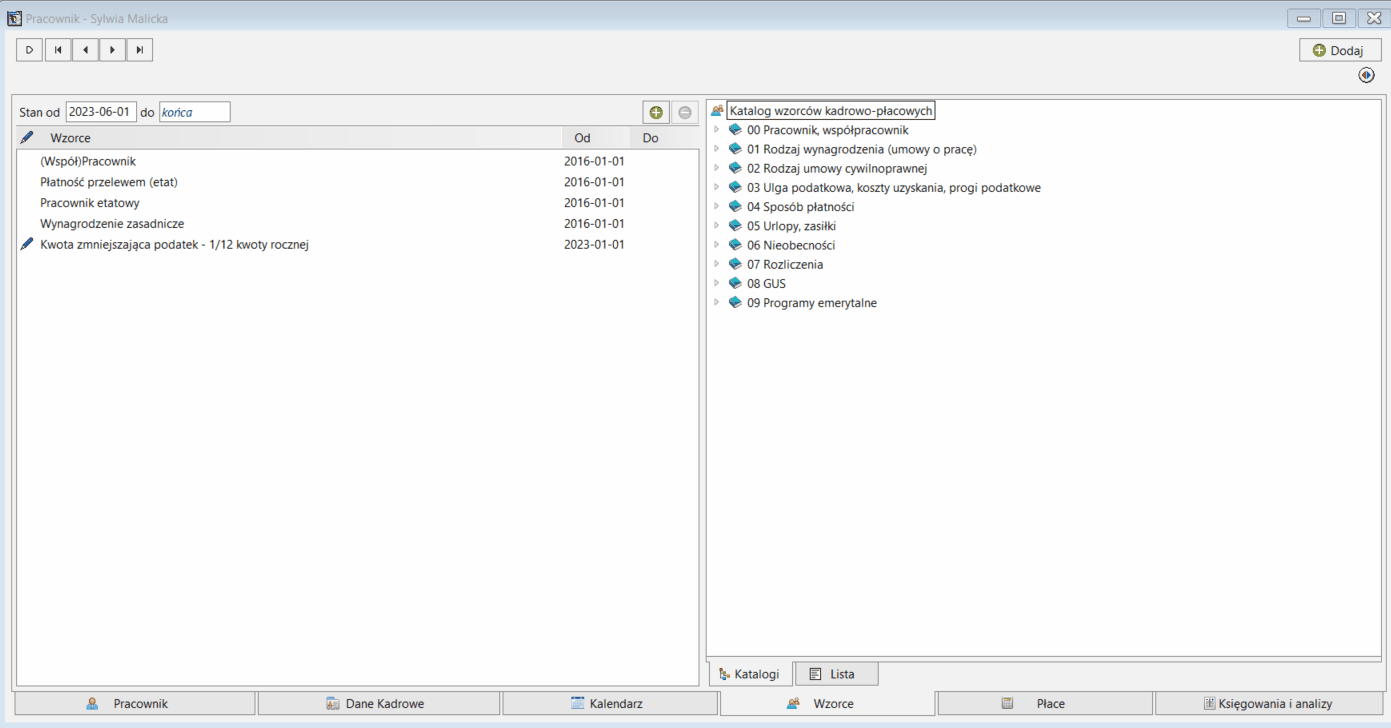Expand 05 Urlopy, zasiłki node
1391x728 pixels.
[716, 226]
